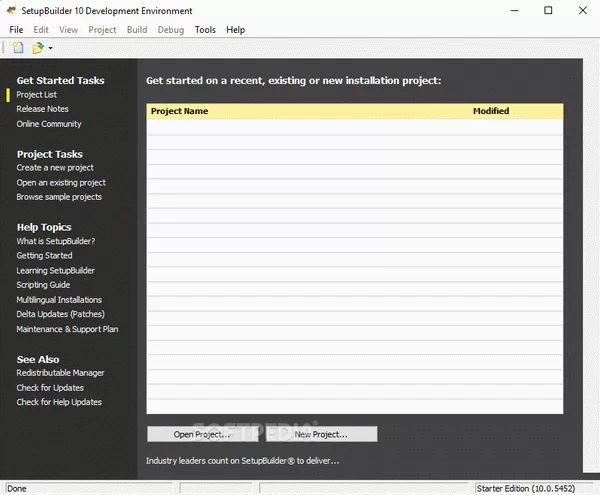Open the Tools menu
Image resolution: width=600 pixels, height=495 pixels.
[205, 30]
